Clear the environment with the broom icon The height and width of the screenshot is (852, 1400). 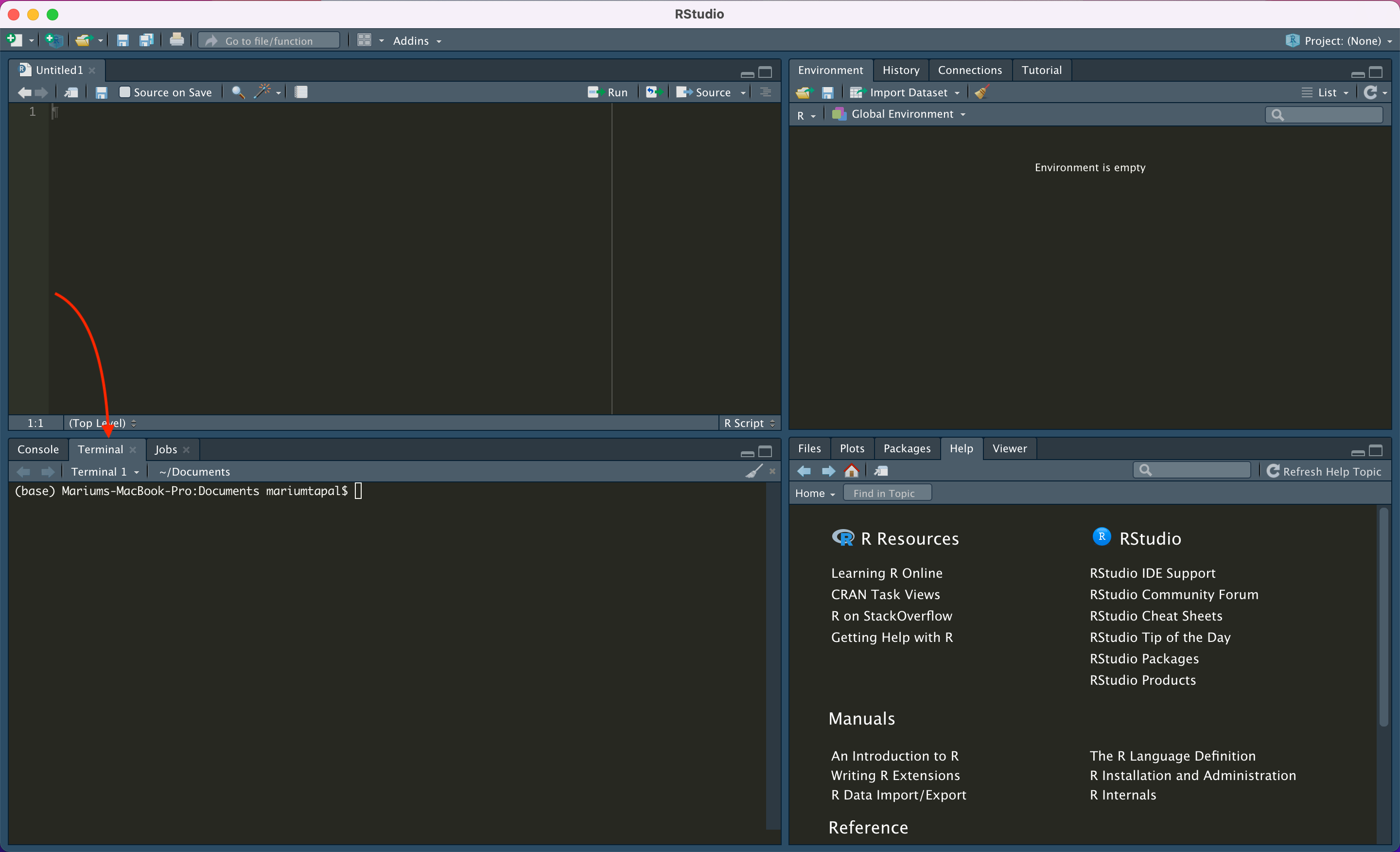click(x=981, y=92)
